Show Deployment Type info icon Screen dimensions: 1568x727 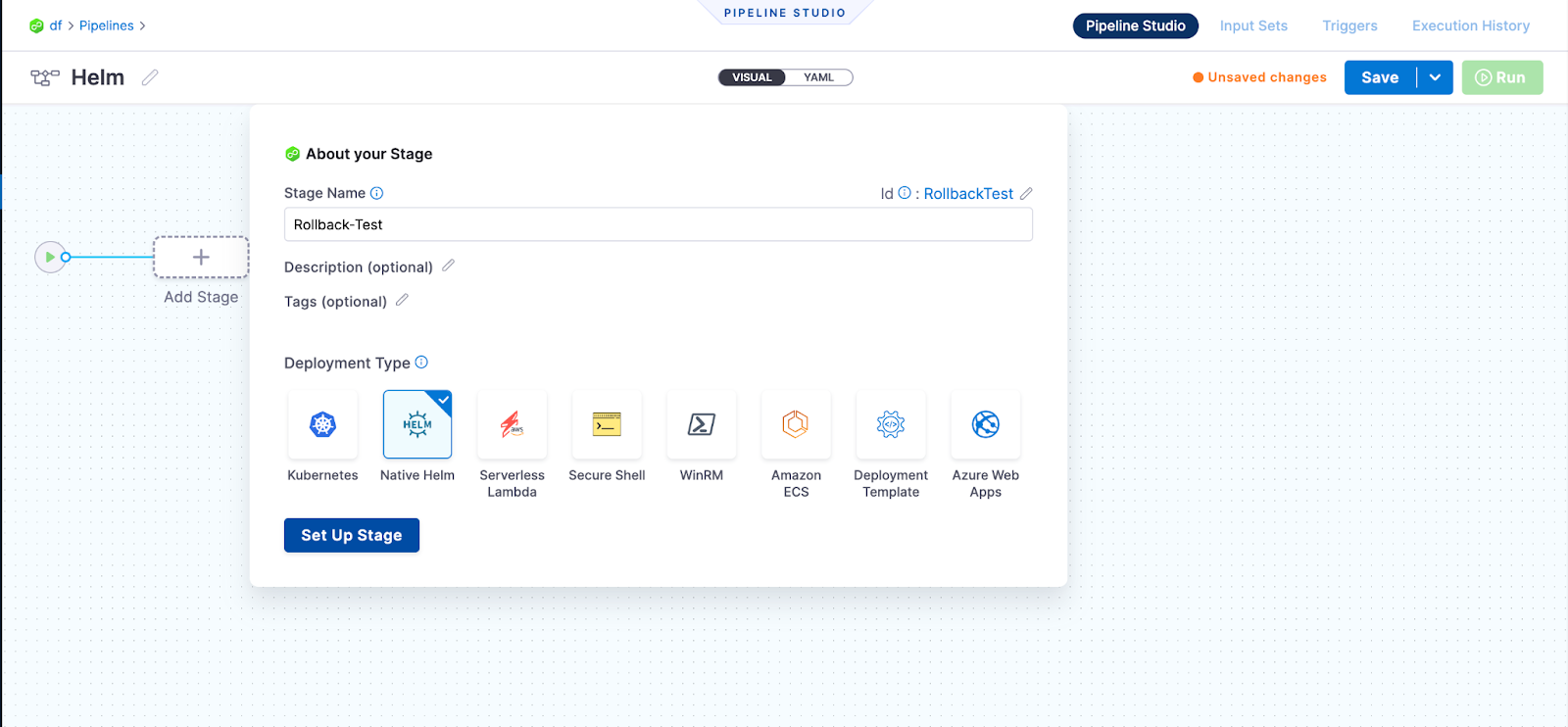tap(421, 362)
